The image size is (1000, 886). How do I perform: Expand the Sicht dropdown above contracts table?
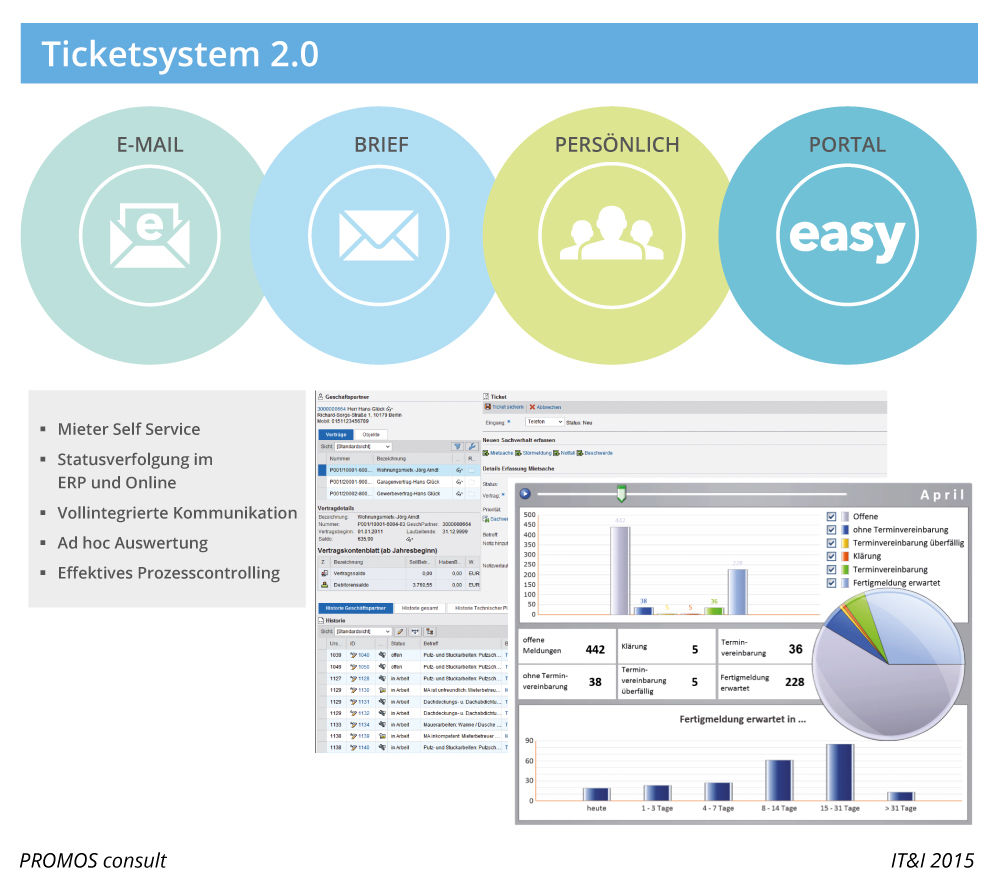tap(363, 446)
